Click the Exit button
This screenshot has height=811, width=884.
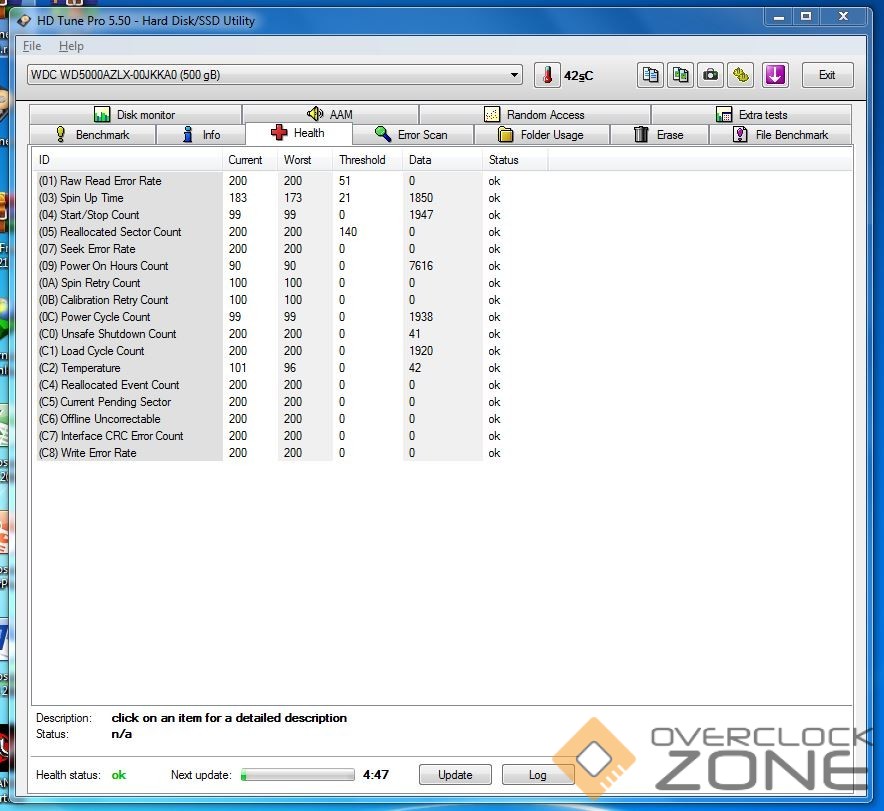pos(827,75)
